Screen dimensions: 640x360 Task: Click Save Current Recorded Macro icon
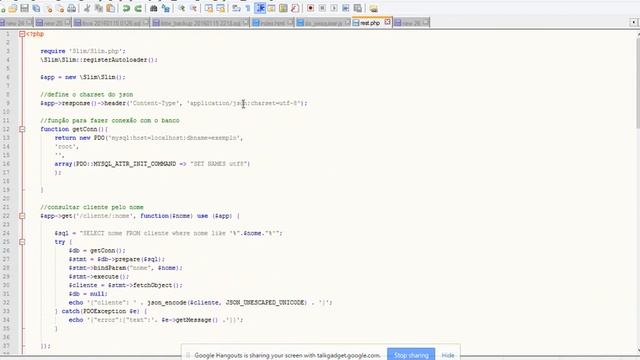(x=358, y=8)
